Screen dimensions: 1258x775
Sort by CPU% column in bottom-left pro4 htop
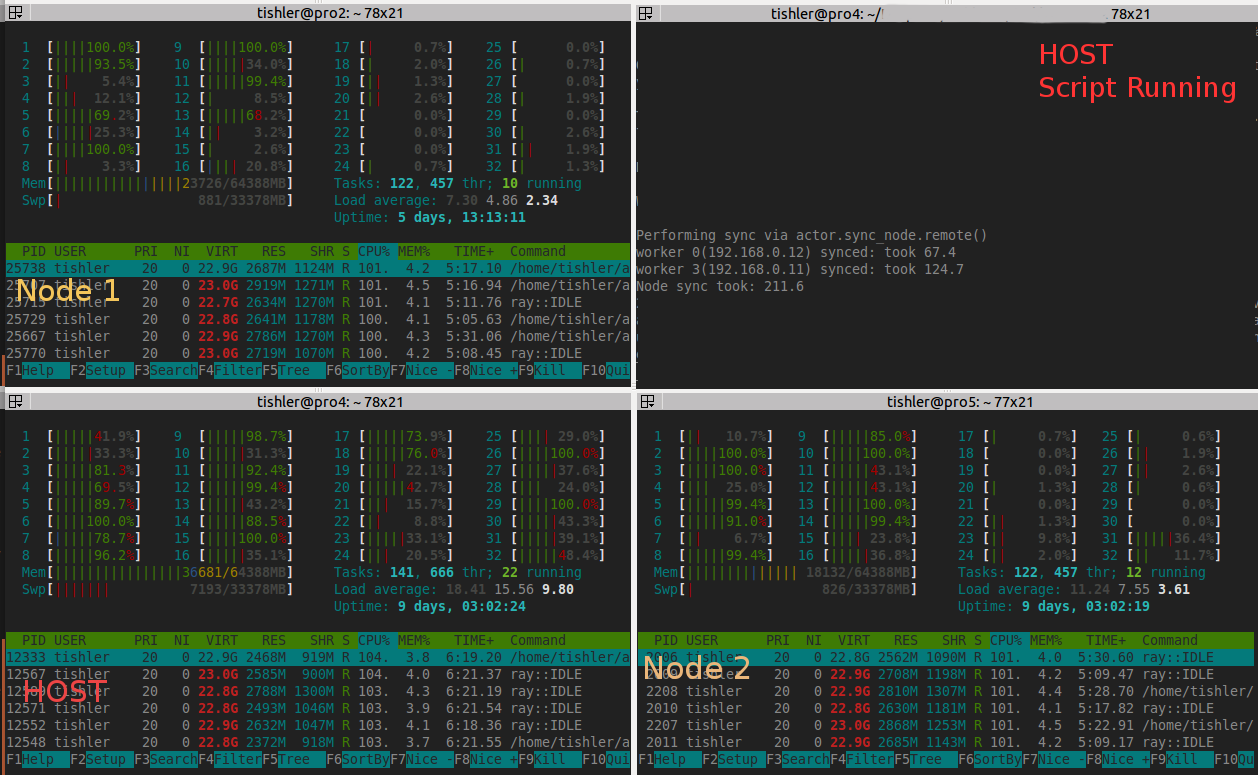[375, 640]
